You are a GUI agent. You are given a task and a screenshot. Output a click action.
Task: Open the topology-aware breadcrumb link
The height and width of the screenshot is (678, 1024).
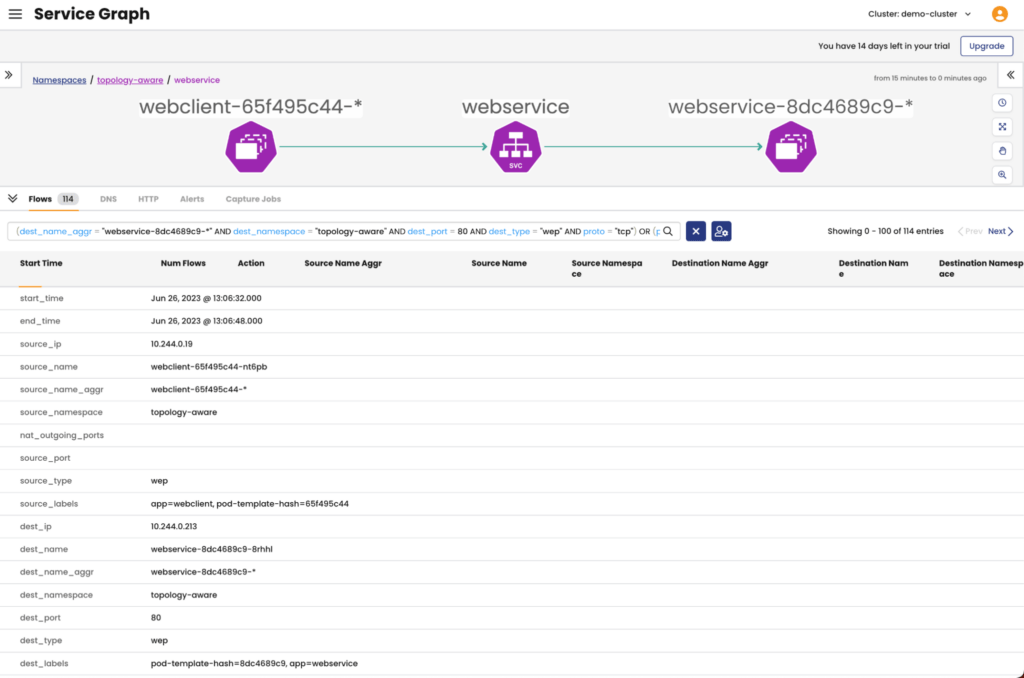130,80
